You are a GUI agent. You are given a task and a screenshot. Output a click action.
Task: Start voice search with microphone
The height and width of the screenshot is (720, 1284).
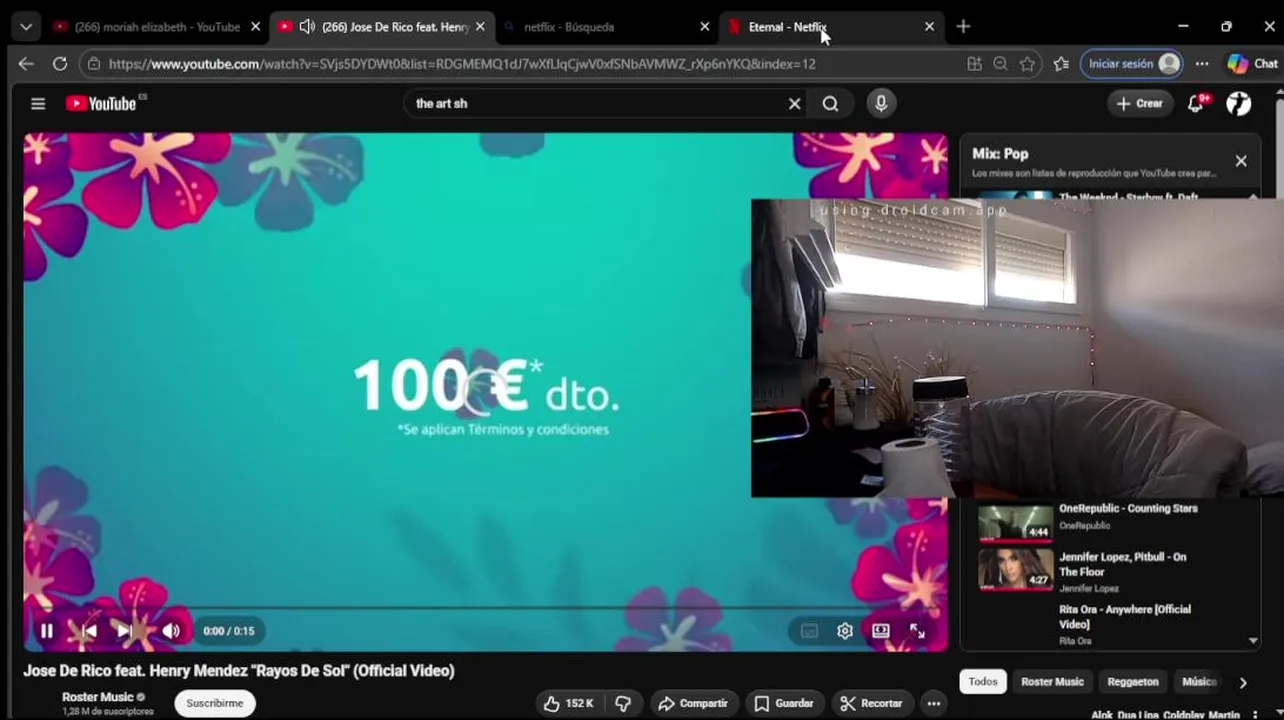[881, 103]
